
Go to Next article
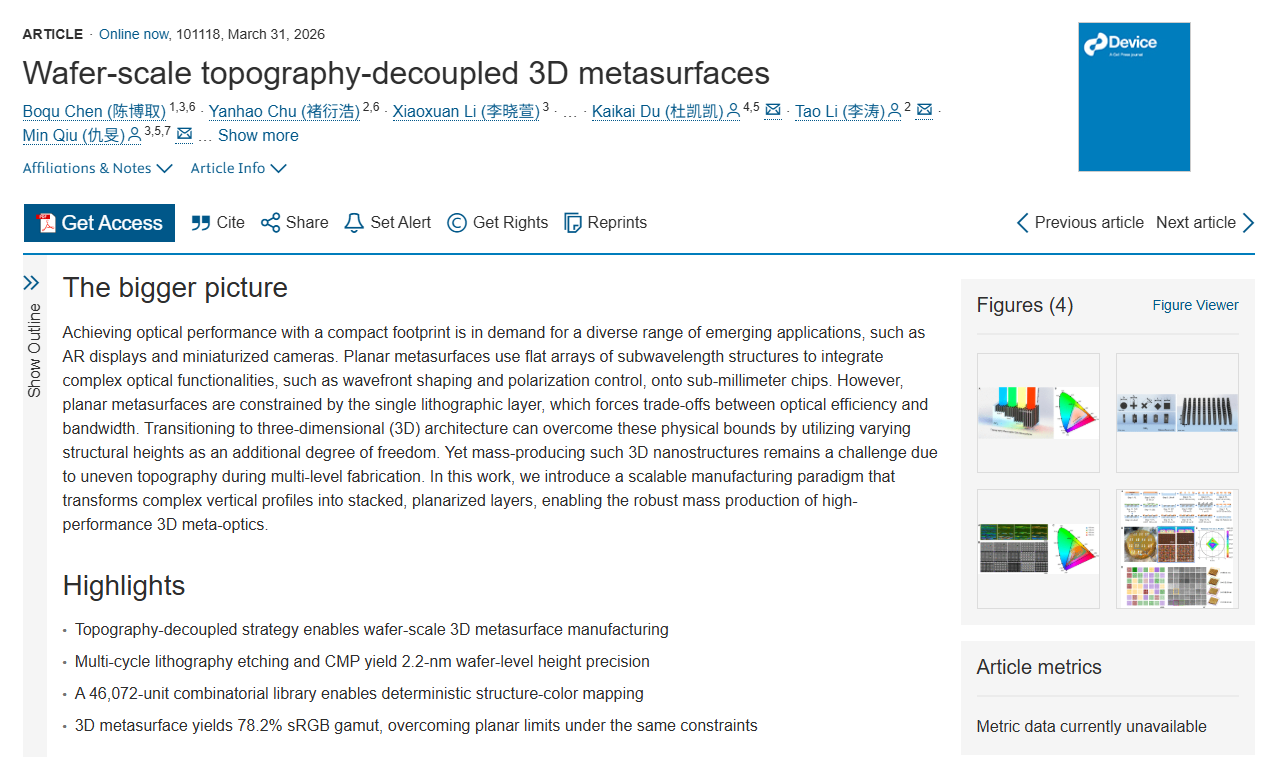click(x=1204, y=223)
